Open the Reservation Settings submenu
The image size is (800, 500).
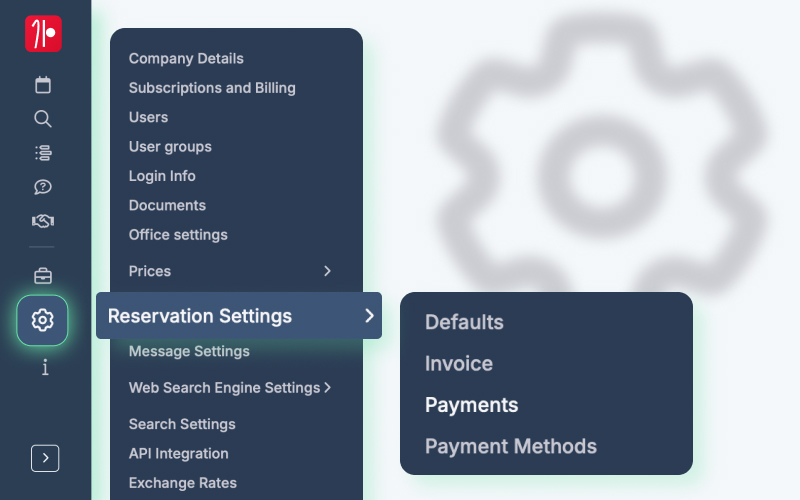point(238,316)
